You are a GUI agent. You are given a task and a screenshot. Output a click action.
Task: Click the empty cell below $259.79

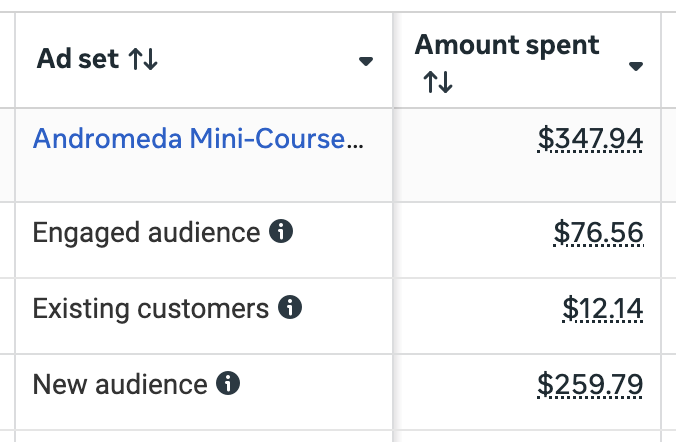528,435
